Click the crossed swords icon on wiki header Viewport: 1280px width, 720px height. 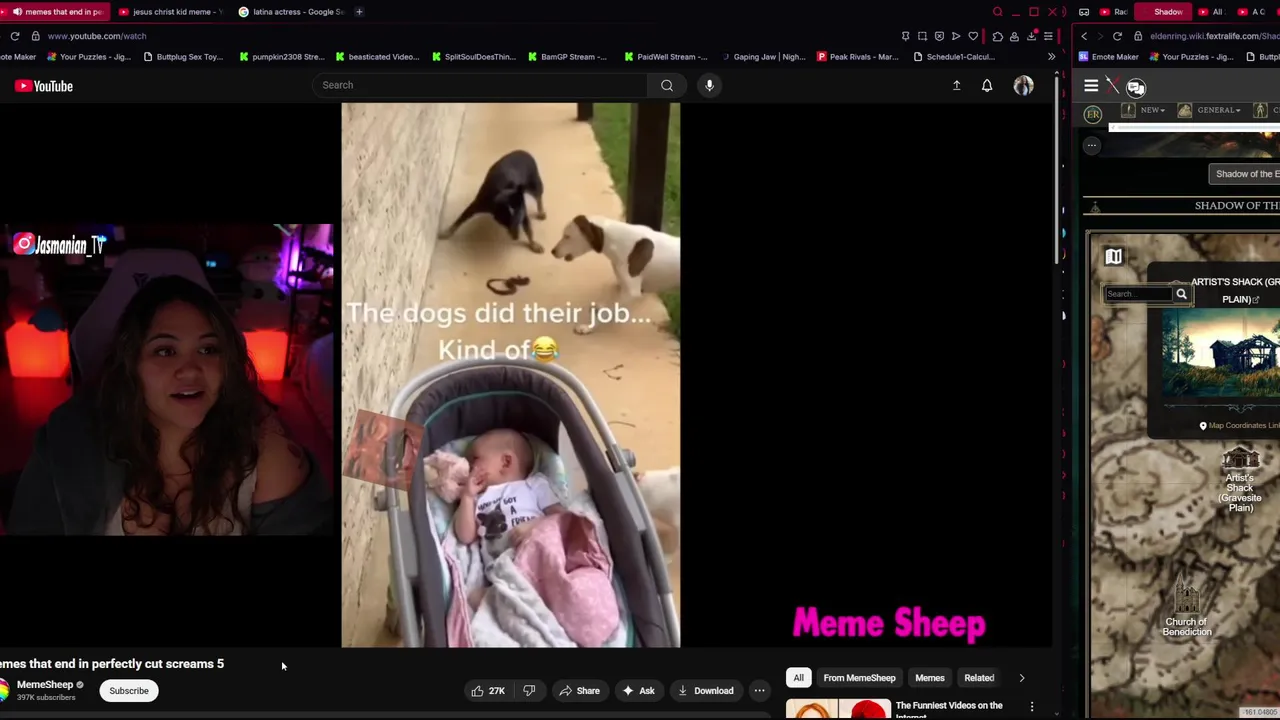[x=1113, y=87]
